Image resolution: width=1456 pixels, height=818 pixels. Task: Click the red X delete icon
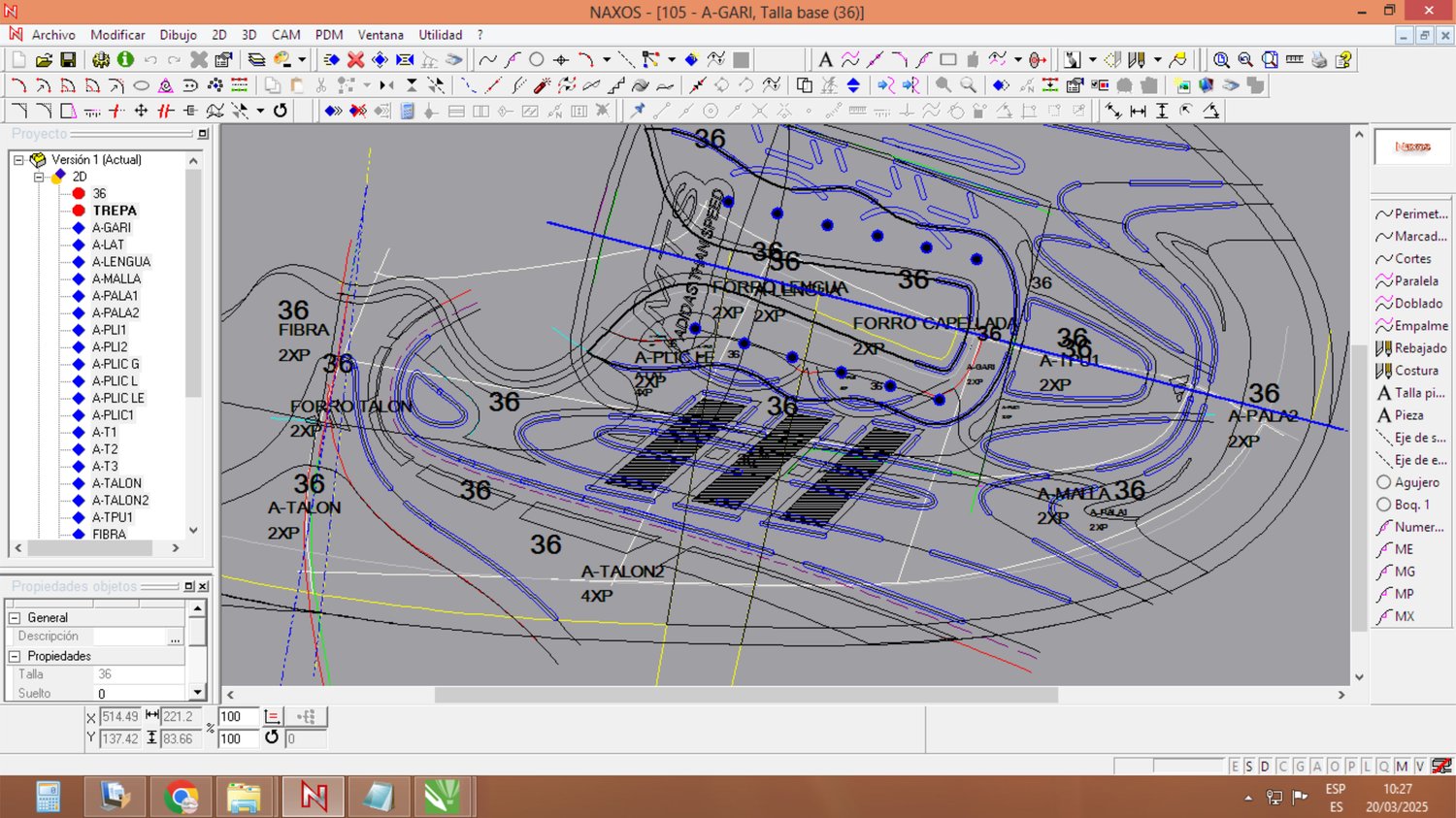(x=356, y=60)
